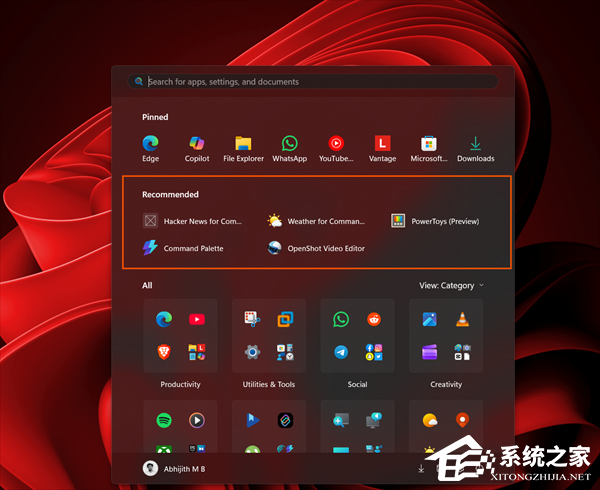Image resolution: width=600 pixels, height=490 pixels.
Task: Open YouTube in the Productivity category
Action: tap(197, 319)
